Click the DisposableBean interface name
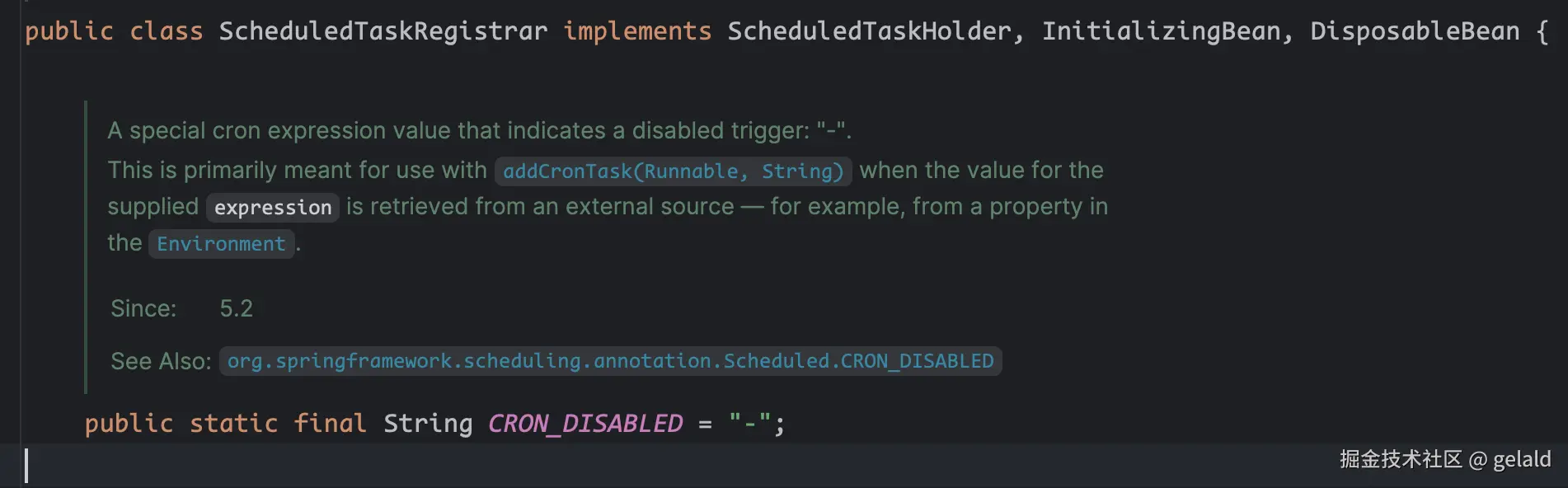This screenshot has width=1568, height=488. [x=1414, y=31]
